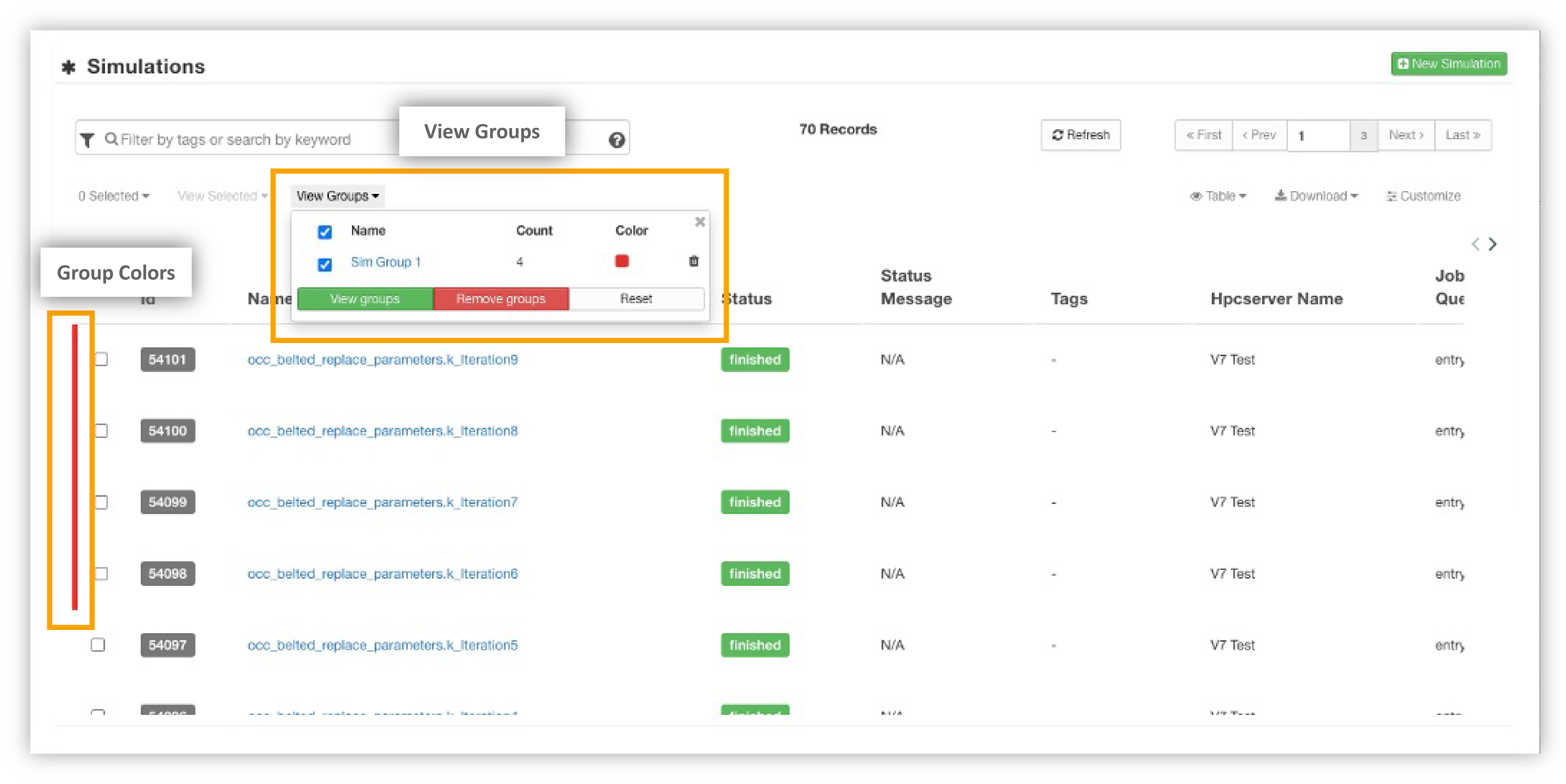The height and width of the screenshot is (784, 1566).
Task: Go to First page
Action: 1204,135
